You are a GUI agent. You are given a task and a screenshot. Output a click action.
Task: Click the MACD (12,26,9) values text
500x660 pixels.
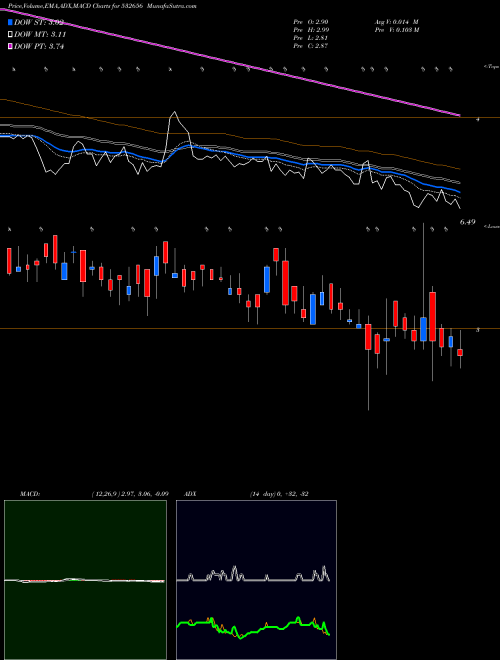click(130, 494)
